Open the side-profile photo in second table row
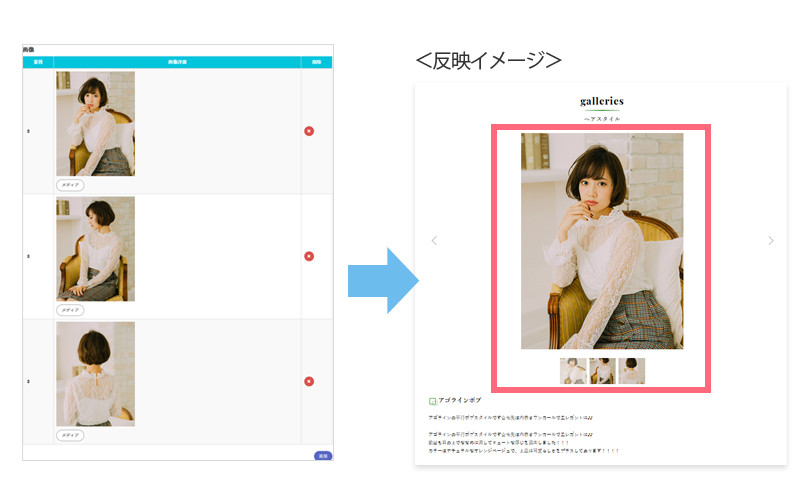800x500 pixels. [95, 248]
